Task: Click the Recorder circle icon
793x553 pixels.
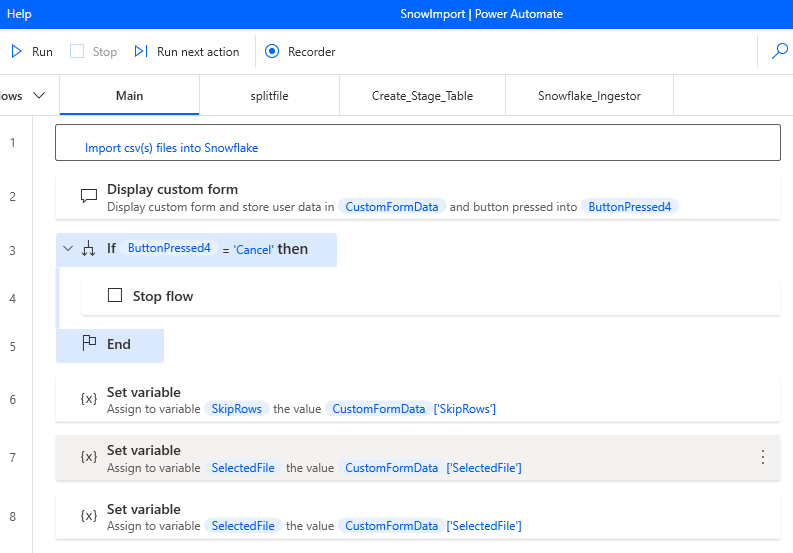Action: 272,52
